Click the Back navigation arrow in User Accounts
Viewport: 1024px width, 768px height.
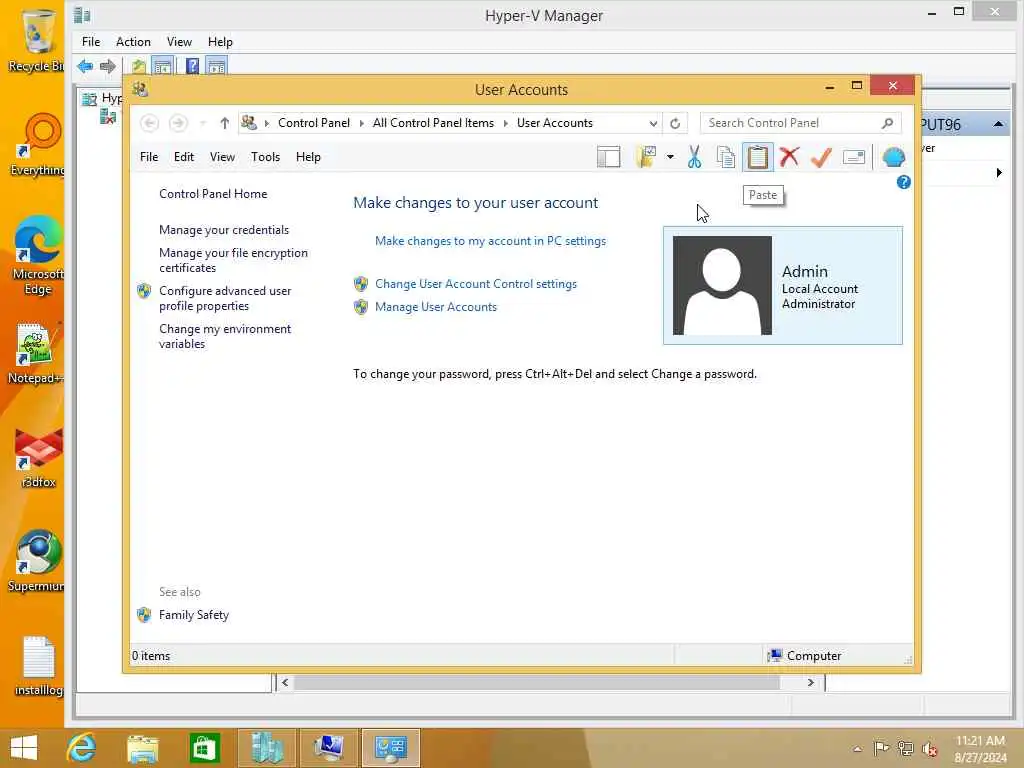[150, 123]
